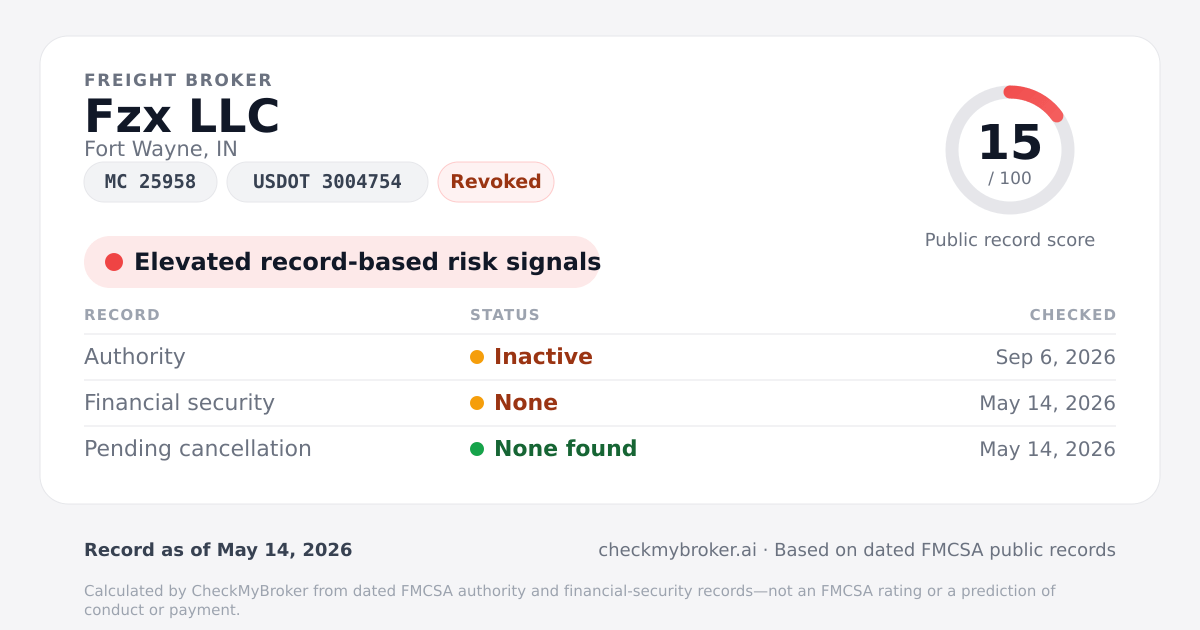Click the Record as of May 14, 2026 text
The image size is (1200, 630).
coord(218,550)
